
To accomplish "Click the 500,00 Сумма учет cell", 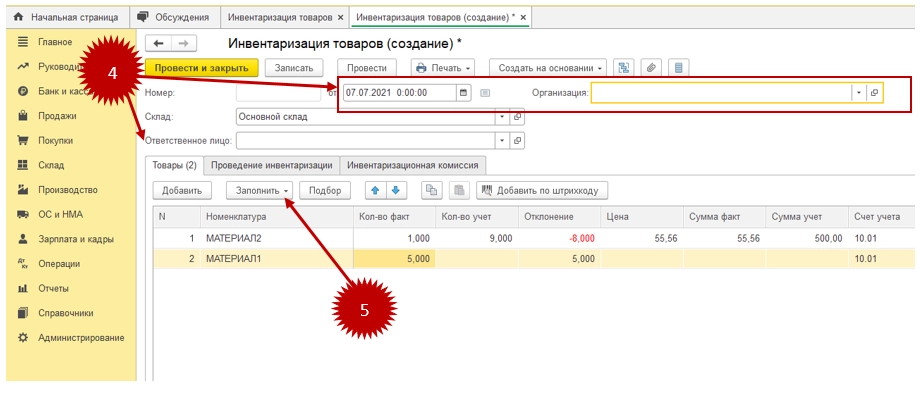I will click(806, 238).
